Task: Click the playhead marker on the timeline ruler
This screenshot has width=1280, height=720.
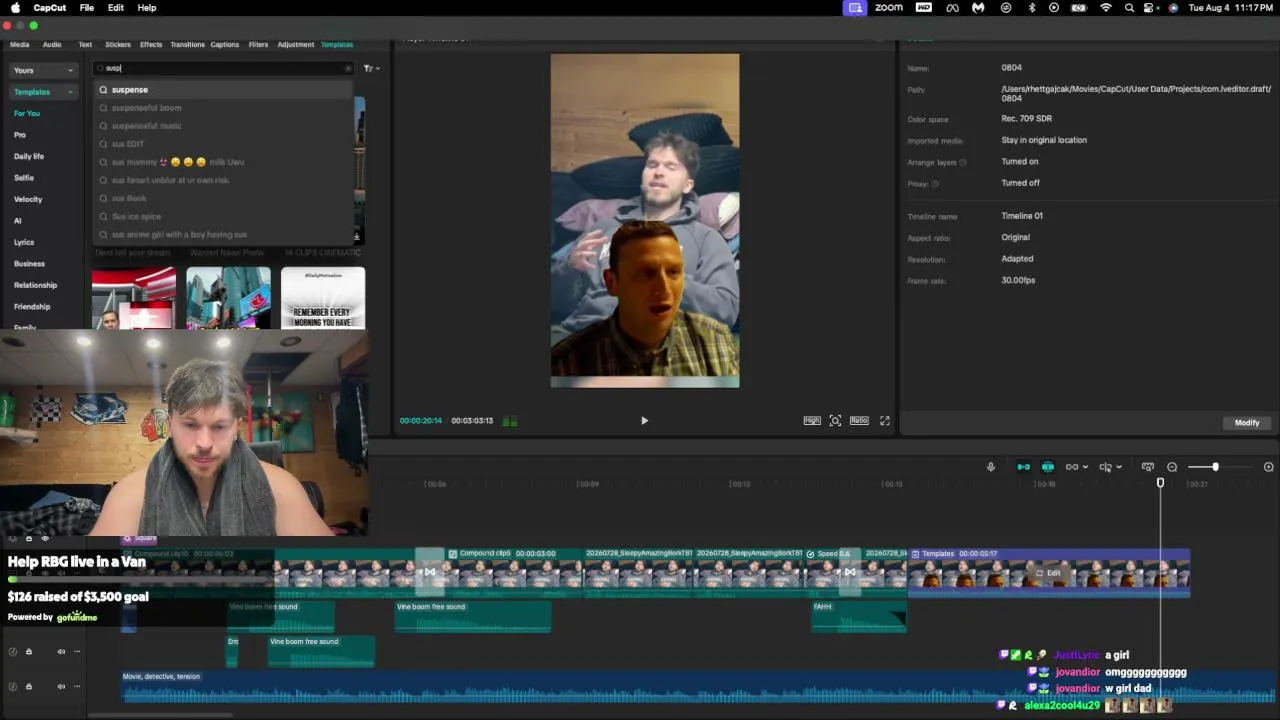Action: click(x=1160, y=483)
